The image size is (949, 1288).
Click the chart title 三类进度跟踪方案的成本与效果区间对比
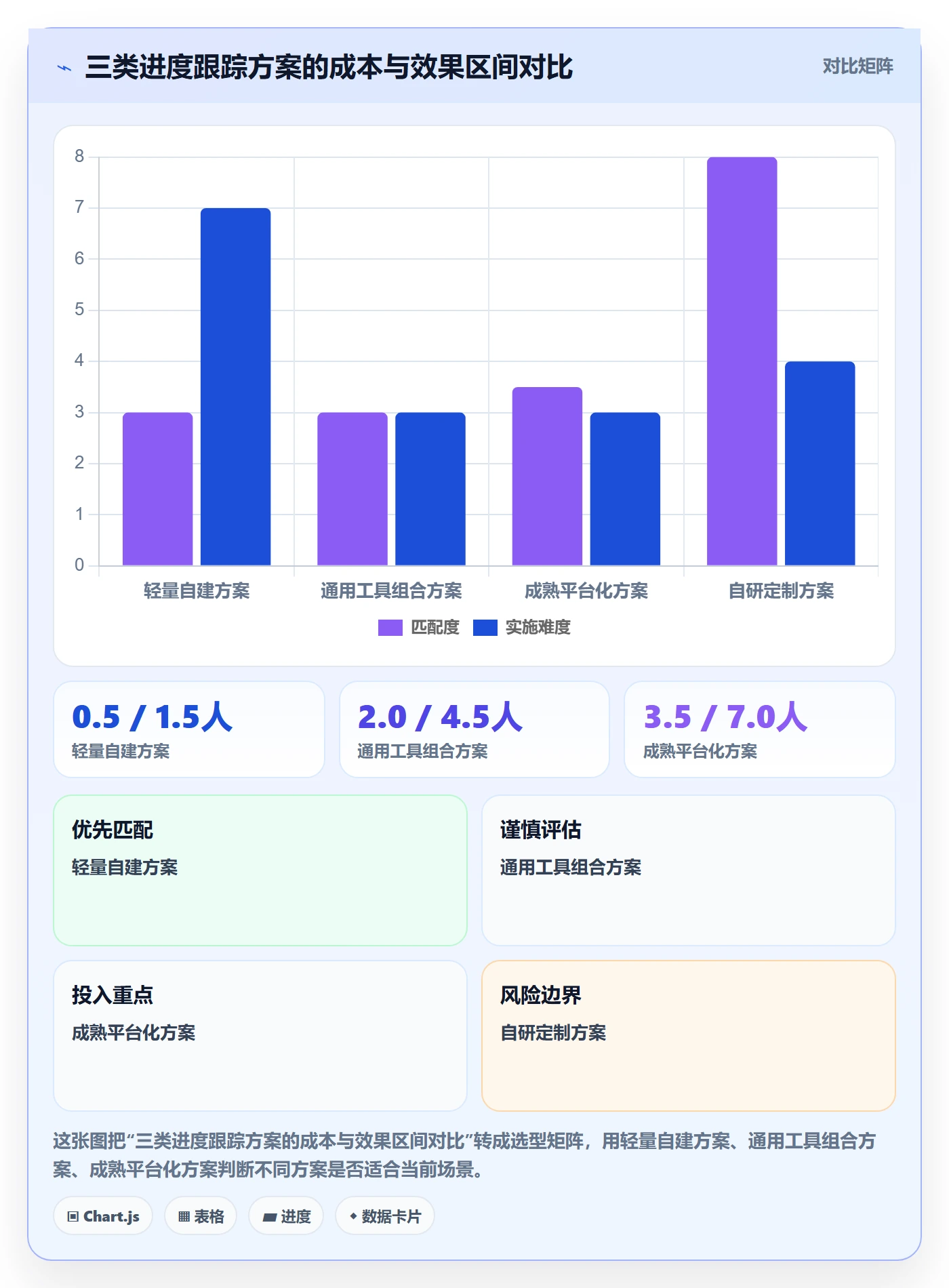tap(329, 67)
